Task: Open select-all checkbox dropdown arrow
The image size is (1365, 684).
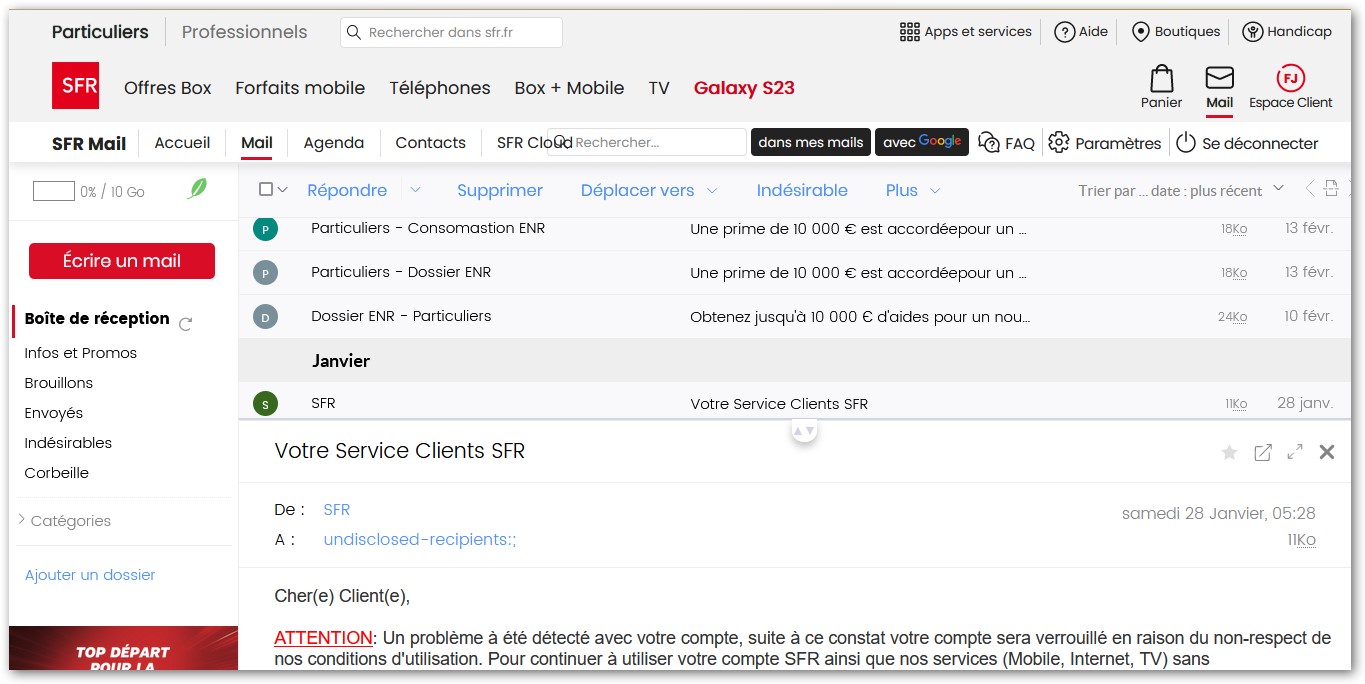Action: pyautogui.click(x=282, y=189)
